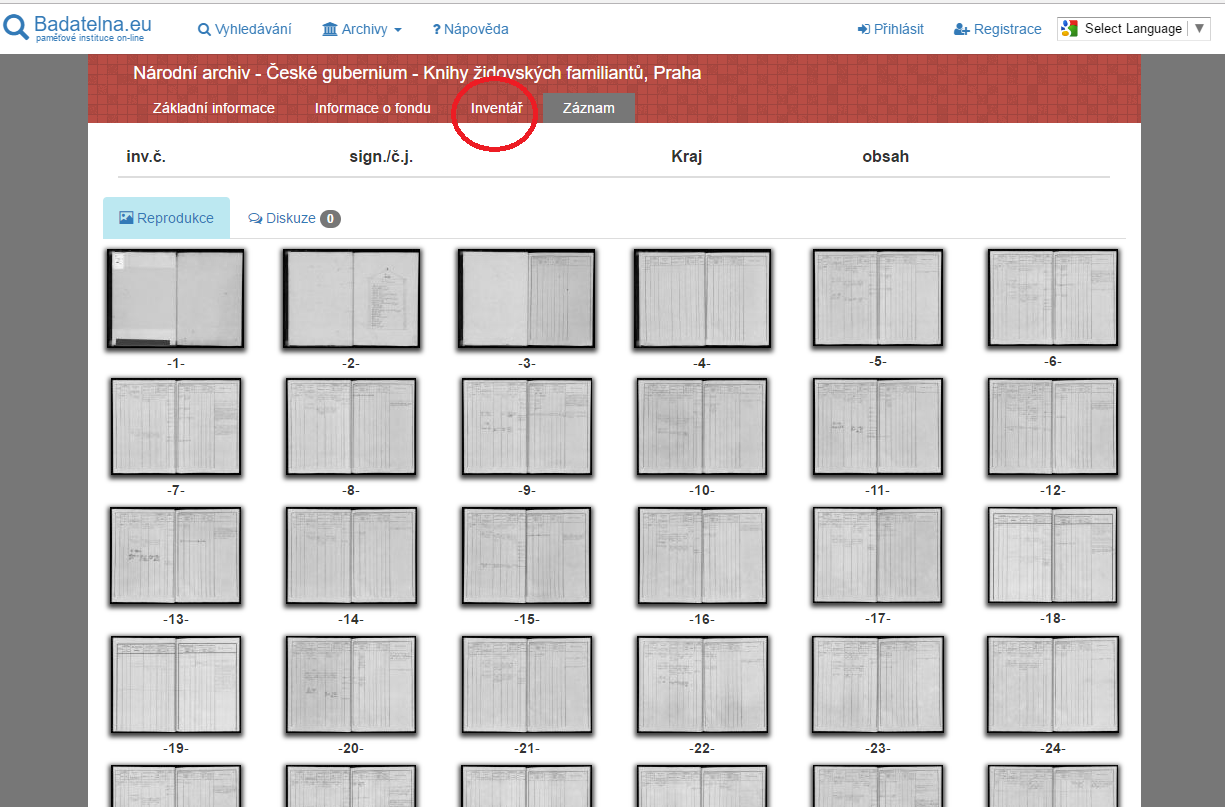
Task: Click the Diskuze comment count badge
Action: [330, 219]
